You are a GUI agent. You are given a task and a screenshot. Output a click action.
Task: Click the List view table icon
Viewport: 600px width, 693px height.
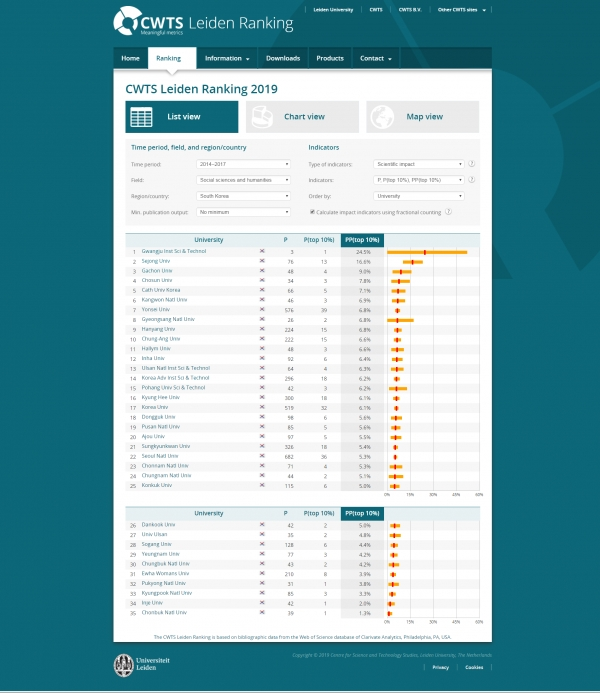point(141,117)
